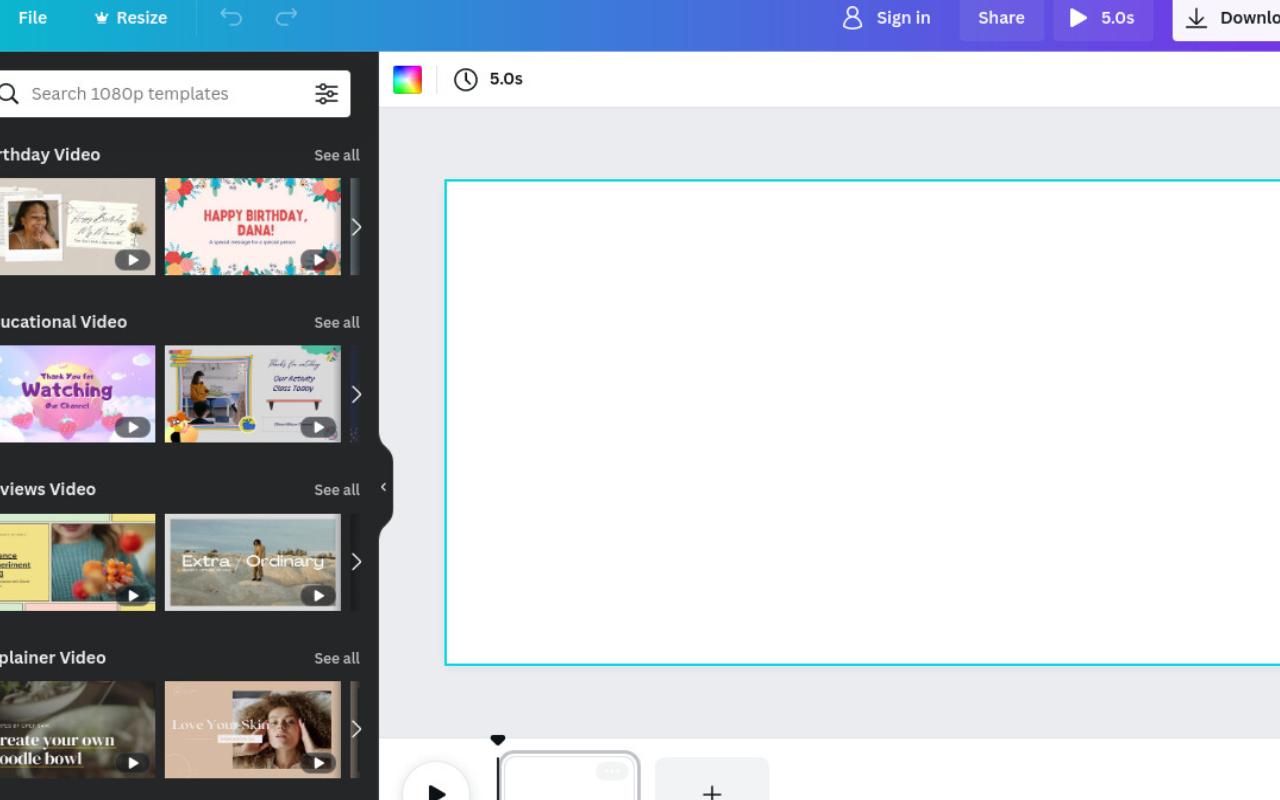Select the yellow science experiment review template

[x=77, y=562]
